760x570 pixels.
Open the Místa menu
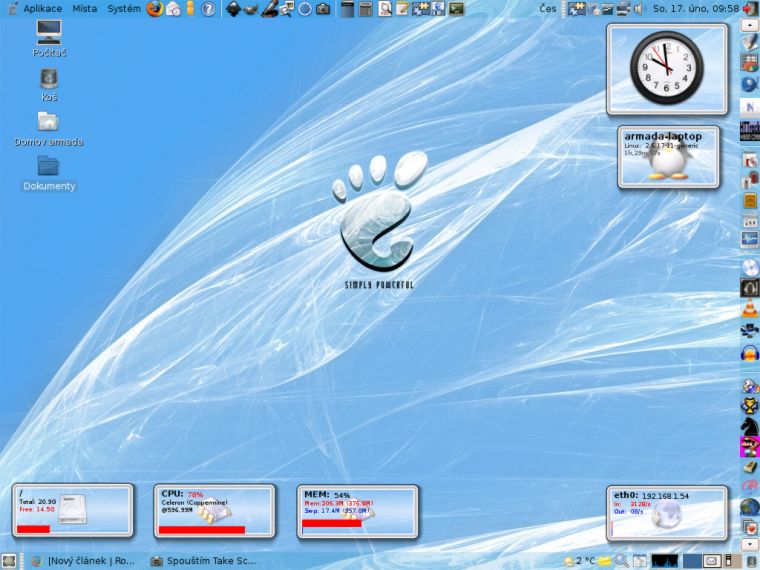click(84, 8)
